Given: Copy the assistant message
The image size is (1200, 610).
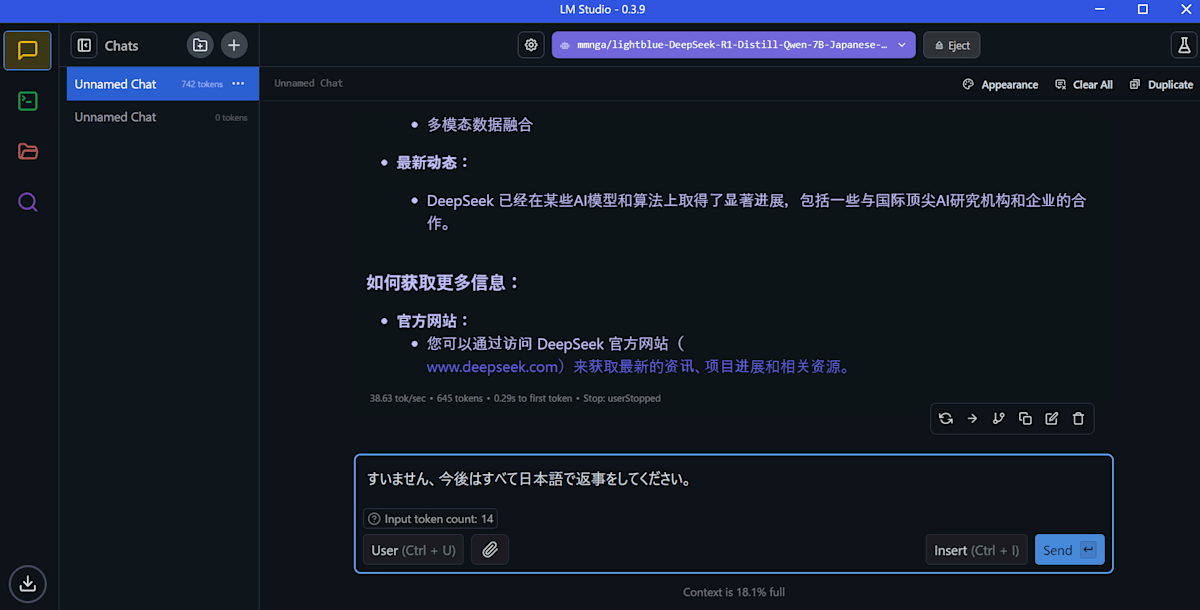Looking at the screenshot, I should click(x=1025, y=419).
